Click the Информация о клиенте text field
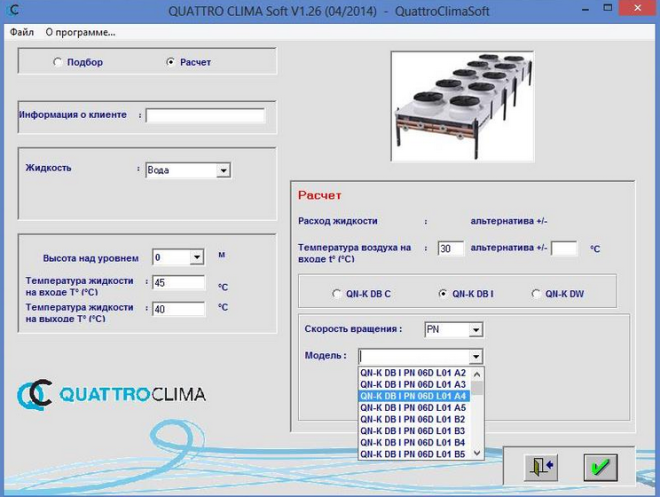The height and width of the screenshot is (497, 660). pyautogui.click(x=205, y=116)
